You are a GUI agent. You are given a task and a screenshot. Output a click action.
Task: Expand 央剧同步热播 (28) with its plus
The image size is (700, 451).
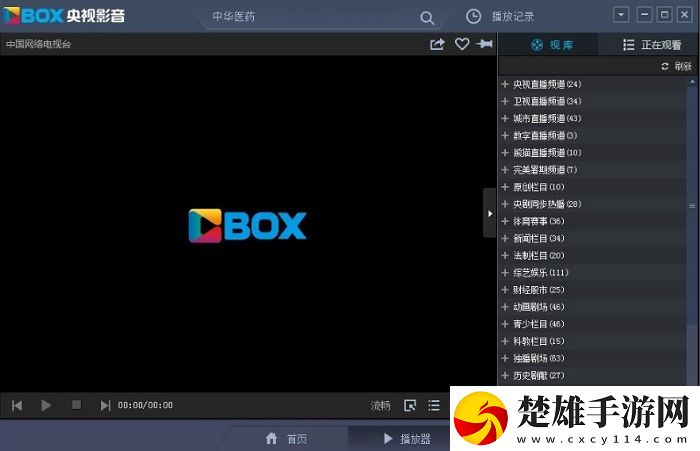pos(505,204)
